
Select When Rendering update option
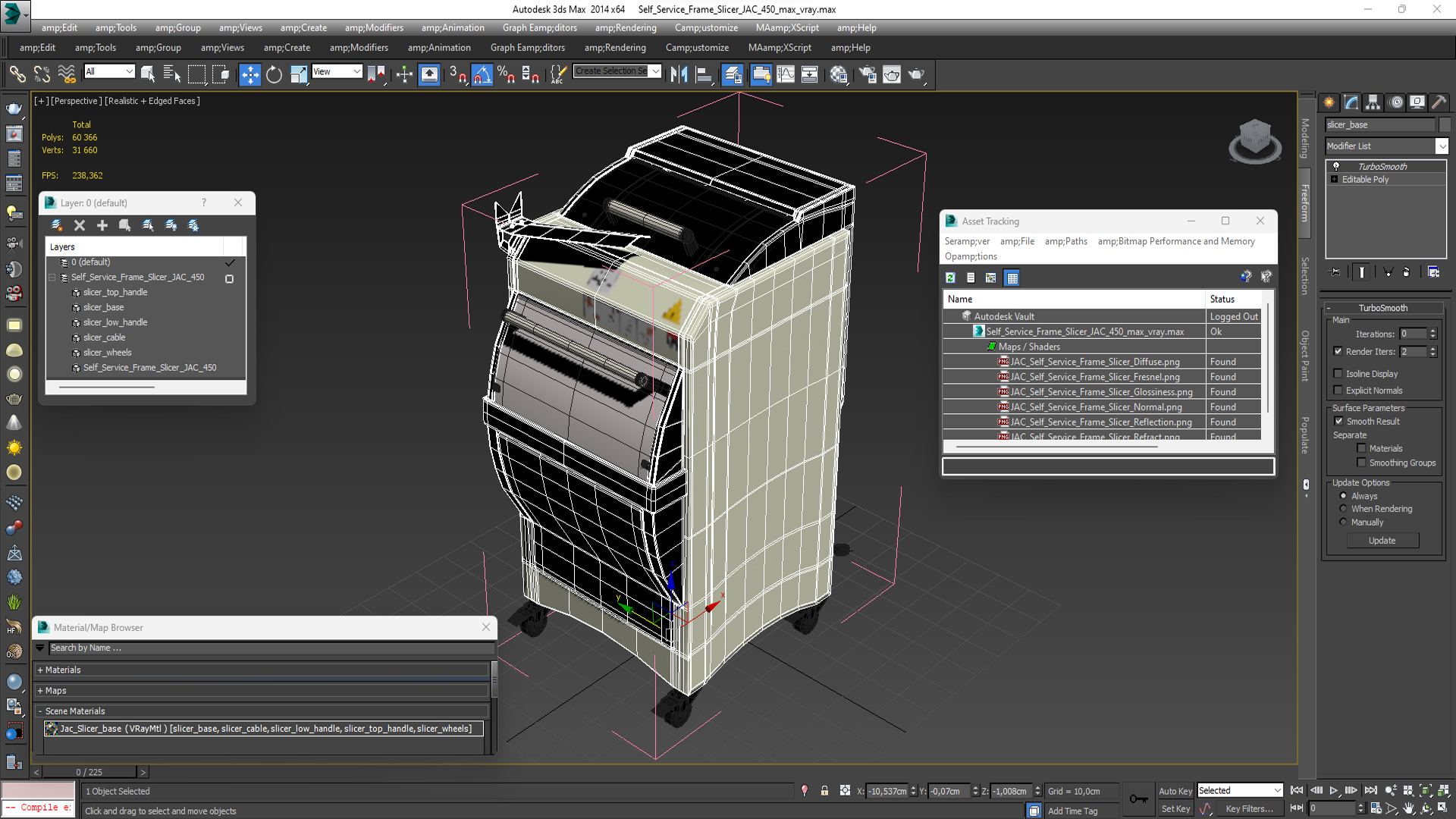coord(1343,509)
